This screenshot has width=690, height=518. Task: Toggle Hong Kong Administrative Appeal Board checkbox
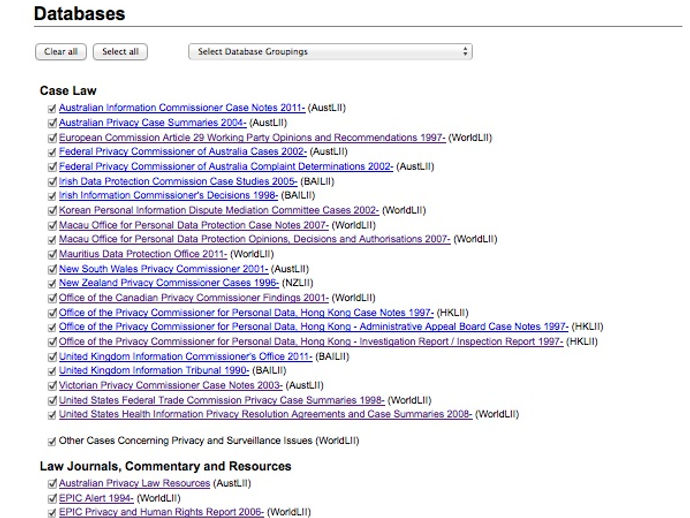(52, 327)
